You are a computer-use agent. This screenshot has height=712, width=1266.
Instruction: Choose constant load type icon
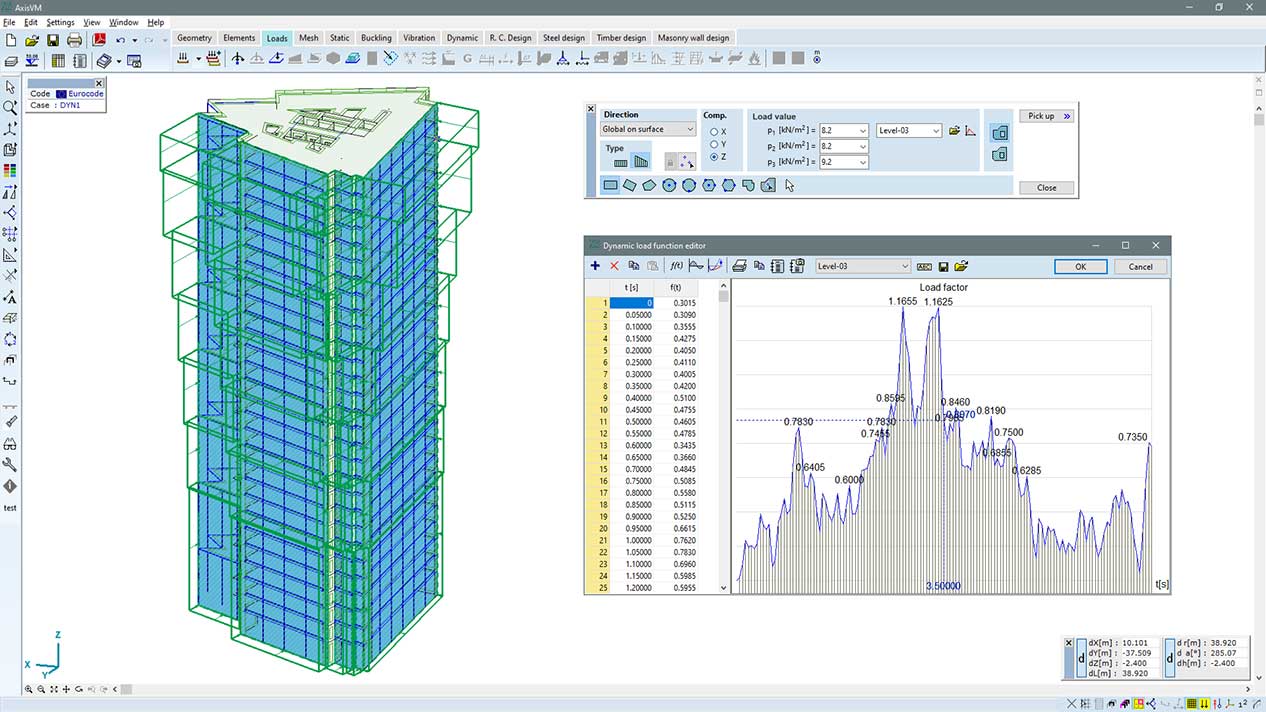pos(620,162)
